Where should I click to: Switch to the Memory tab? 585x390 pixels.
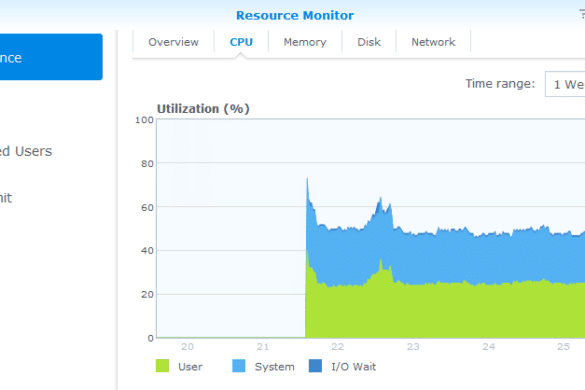coord(305,42)
